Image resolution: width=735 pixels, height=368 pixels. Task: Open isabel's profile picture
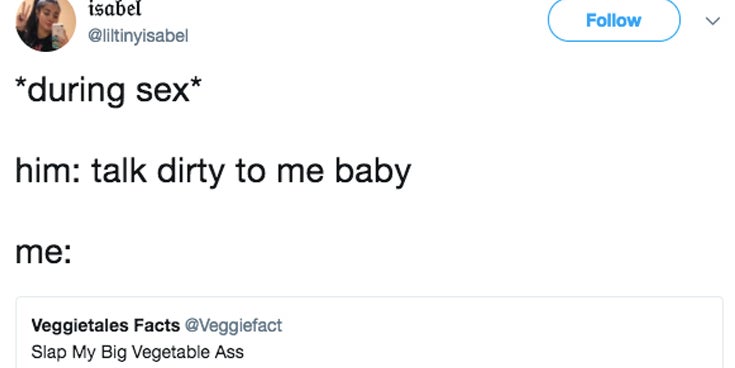tap(46, 22)
